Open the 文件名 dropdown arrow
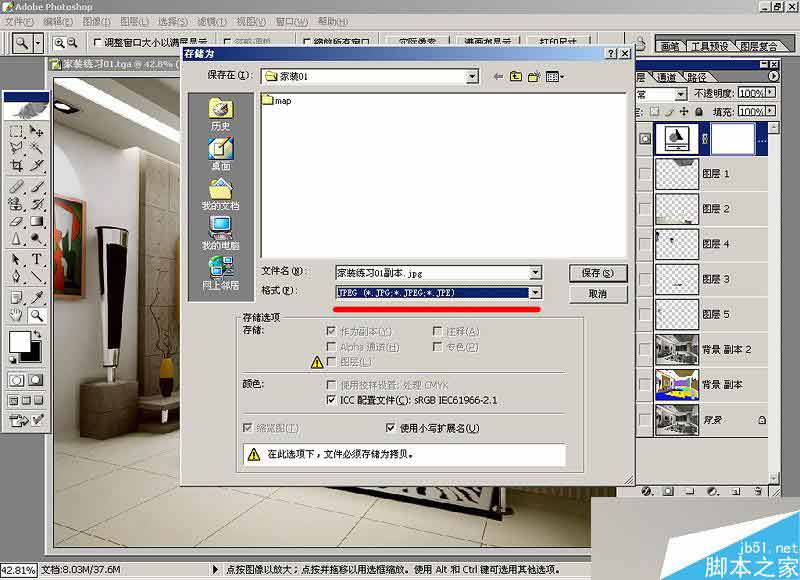This screenshot has height=580, width=800. [535, 272]
